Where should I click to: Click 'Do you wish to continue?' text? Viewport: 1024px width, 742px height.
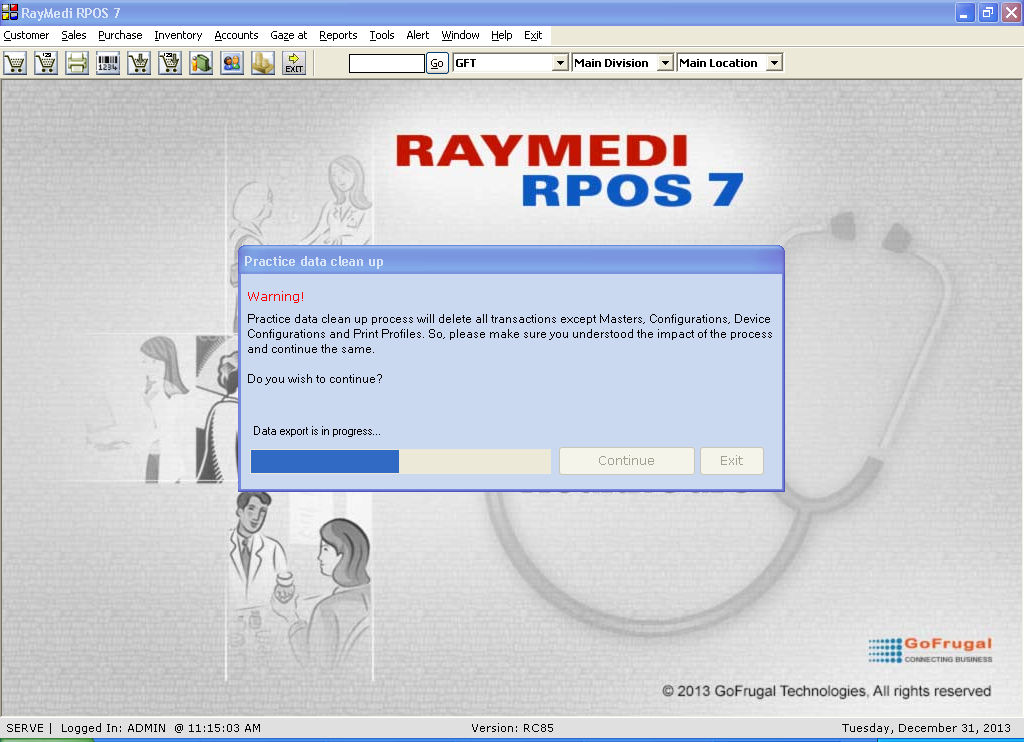(x=315, y=379)
